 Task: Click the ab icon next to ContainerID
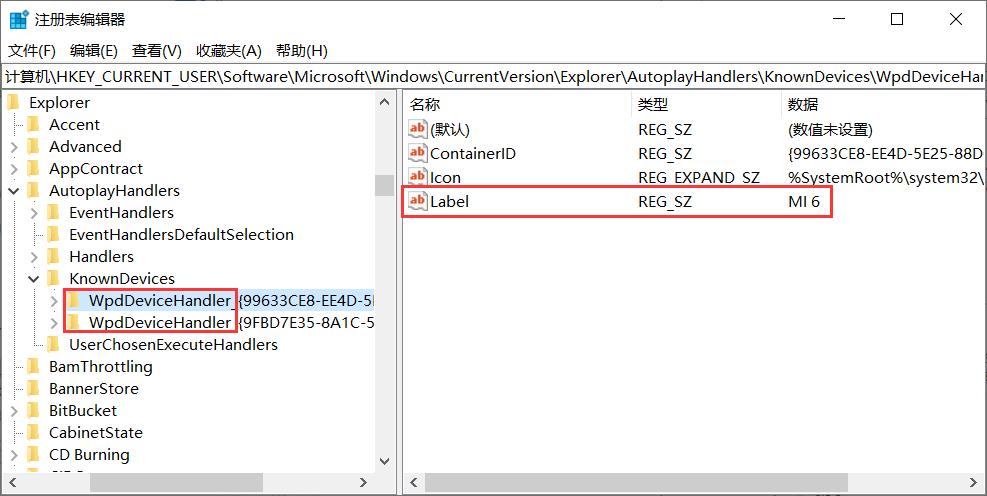click(417, 153)
